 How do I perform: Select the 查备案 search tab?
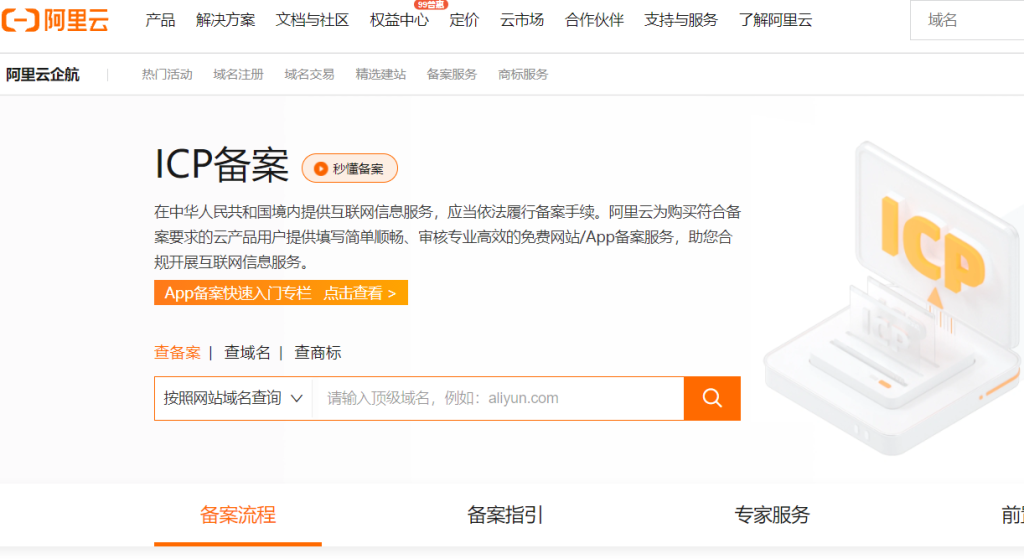click(177, 353)
